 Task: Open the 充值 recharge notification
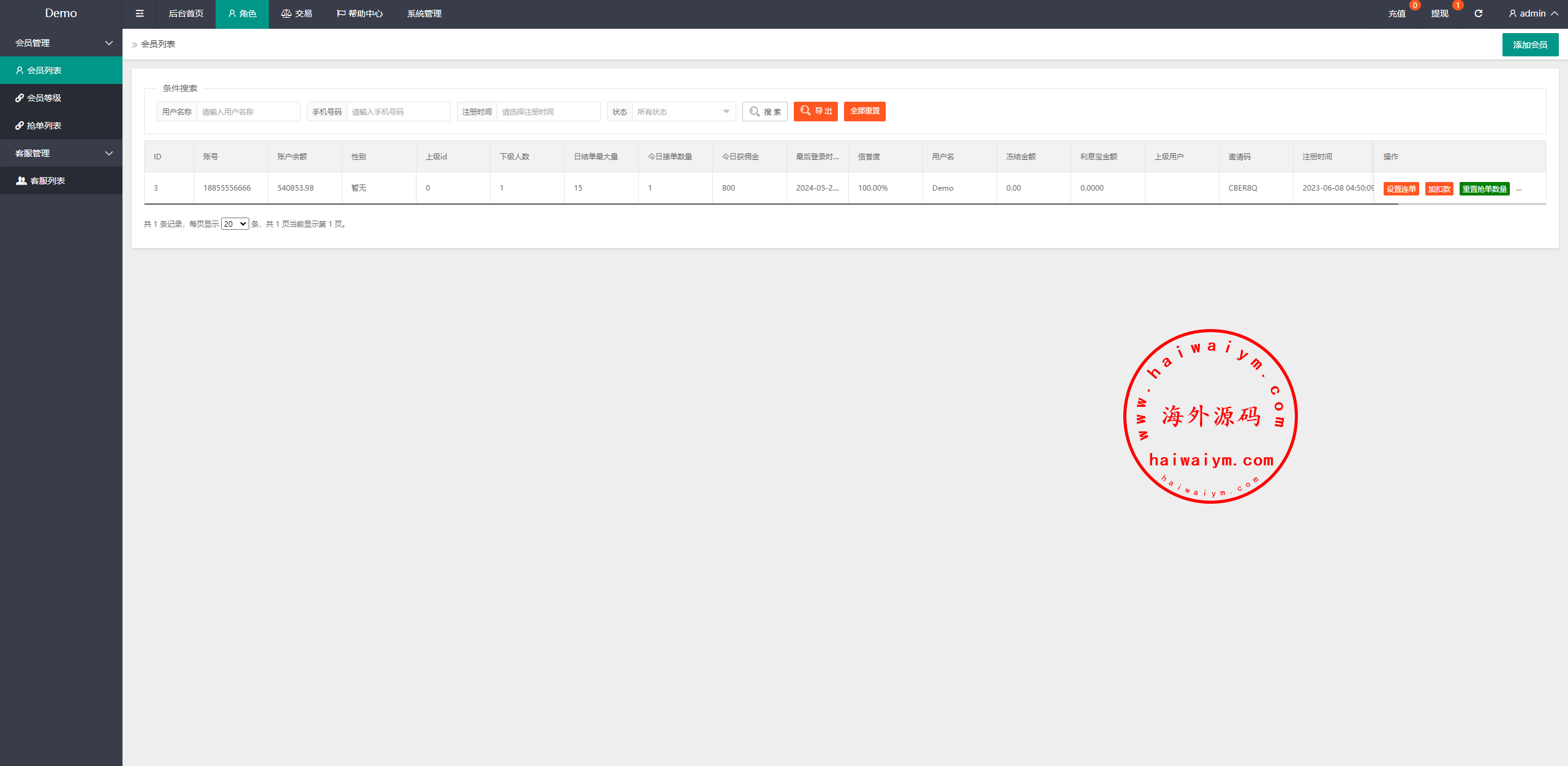1396,13
